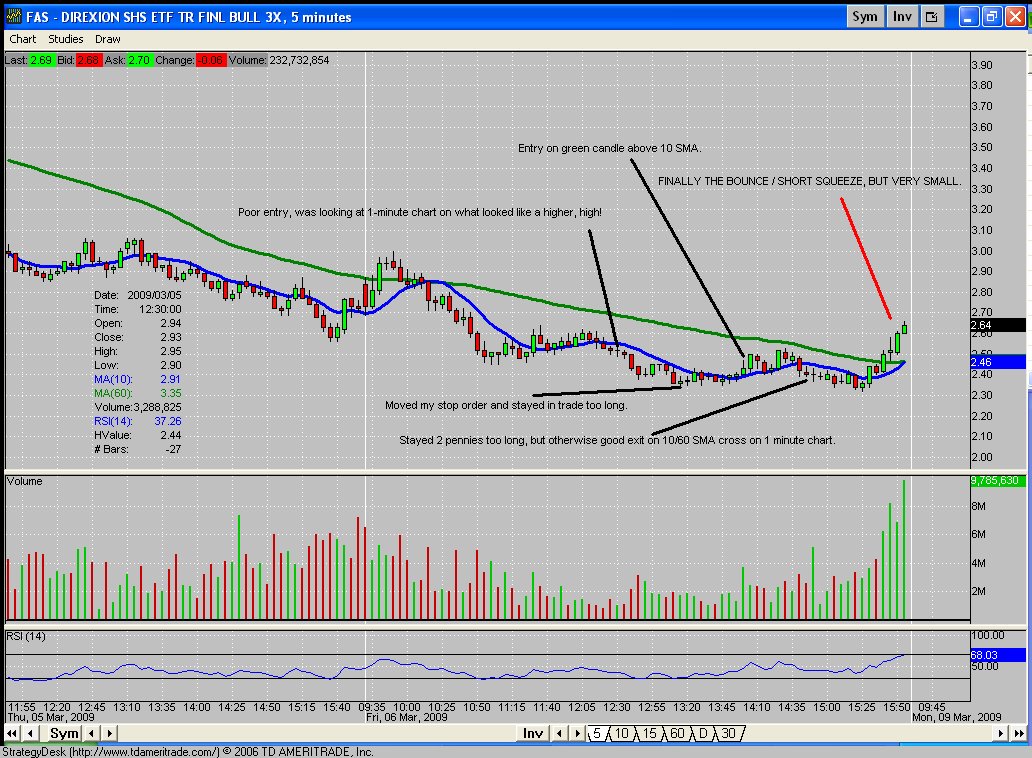Open the Chart menu
Screen dimensions: 1032x758
click(22, 39)
